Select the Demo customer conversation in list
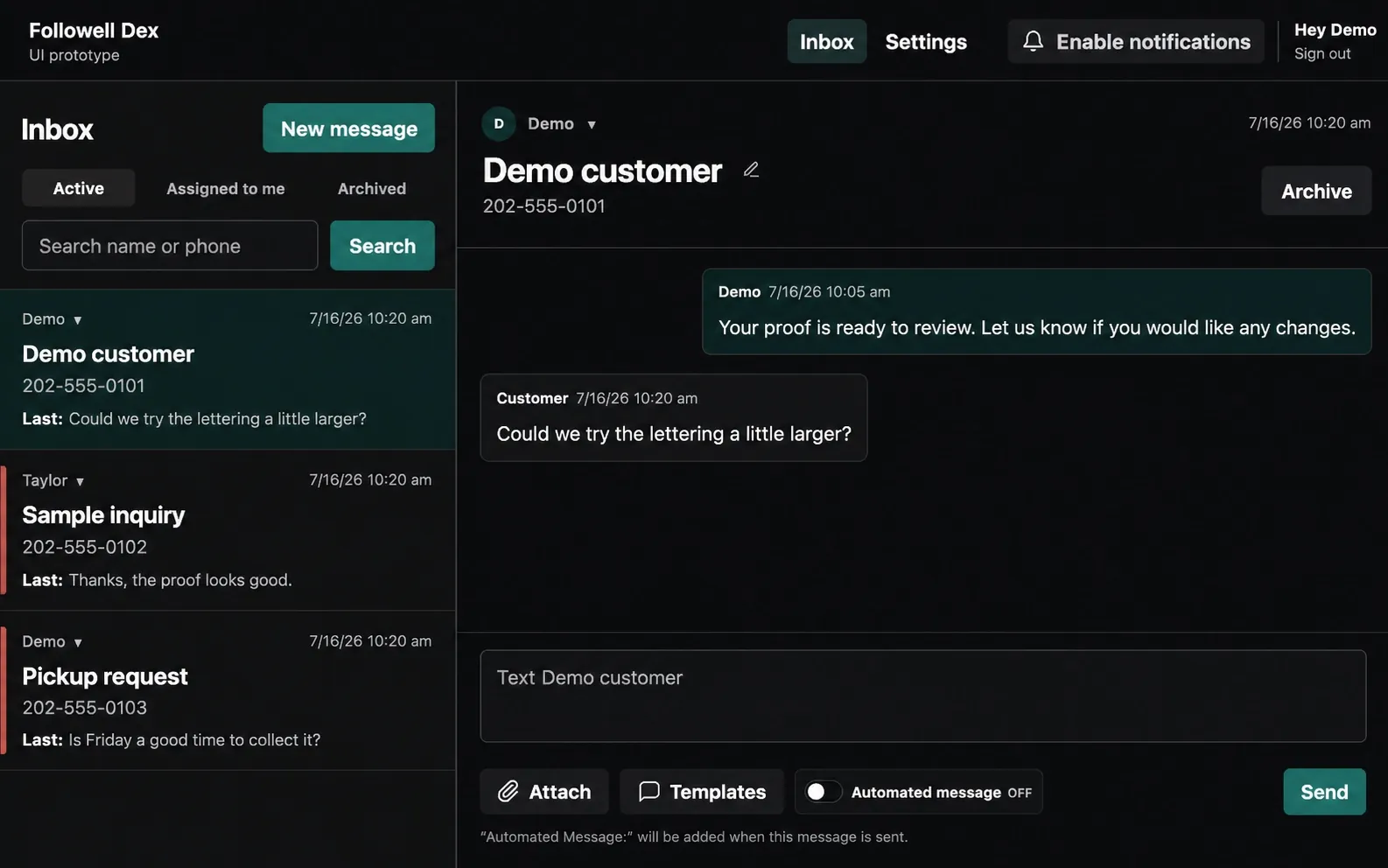This screenshot has width=1388, height=868. click(228, 369)
